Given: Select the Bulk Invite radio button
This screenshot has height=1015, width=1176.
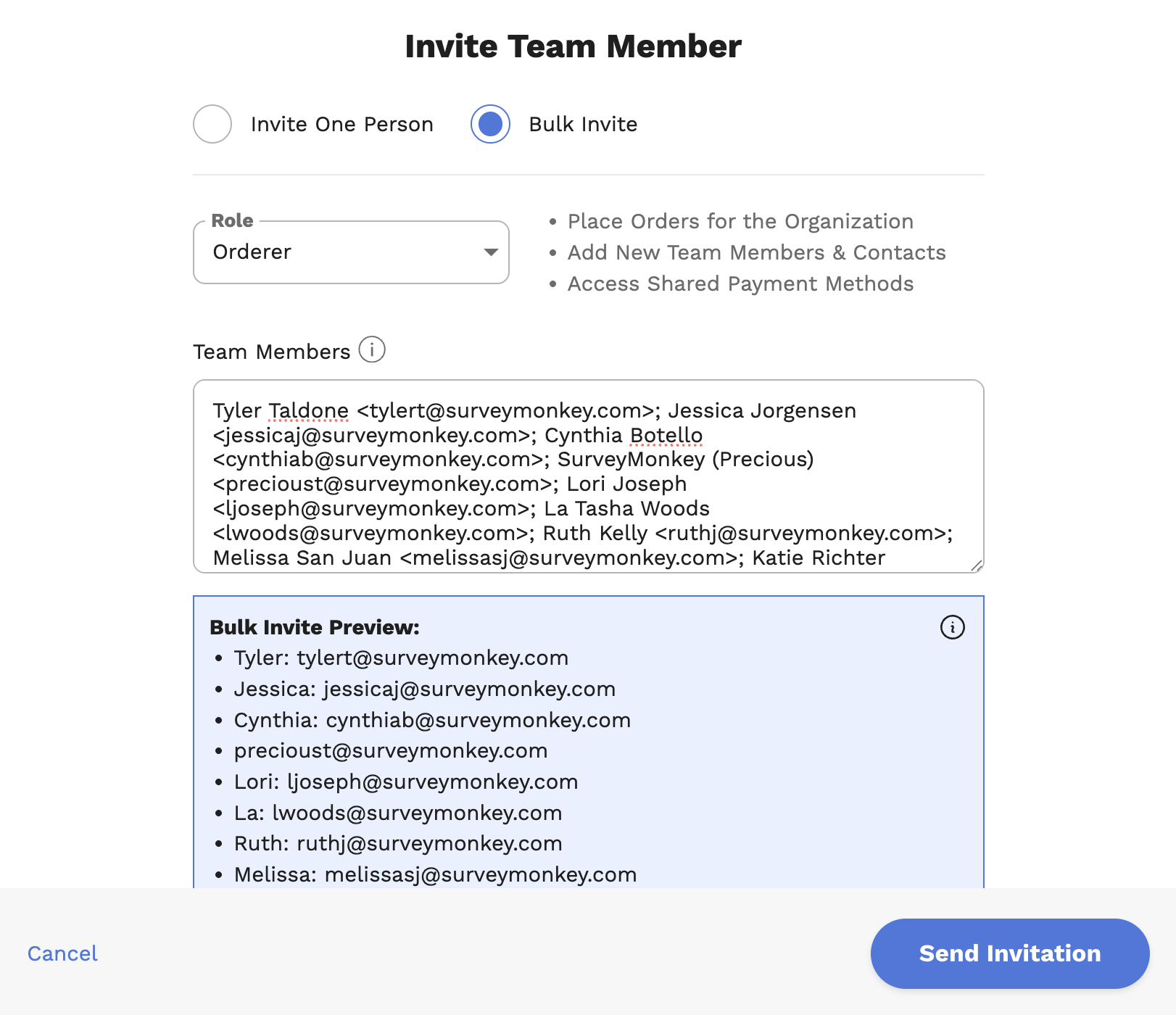Looking at the screenshot, I should point(489,124).
